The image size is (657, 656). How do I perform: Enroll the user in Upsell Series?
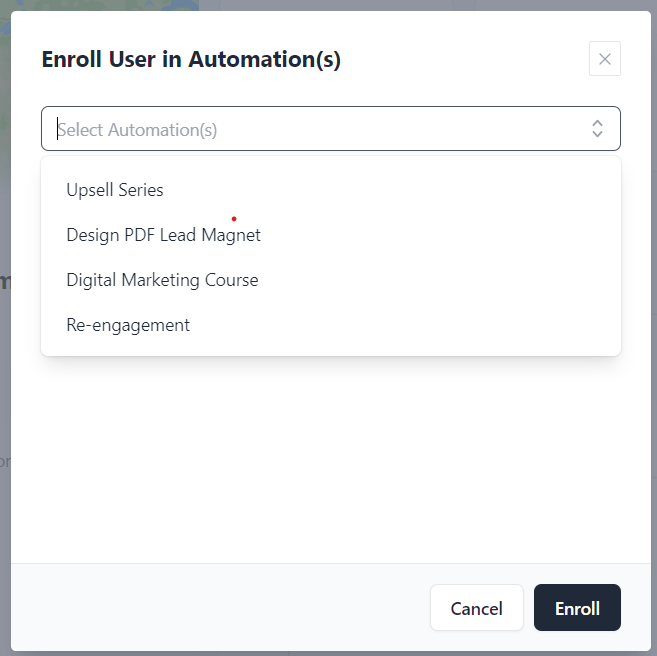point(115,190)
